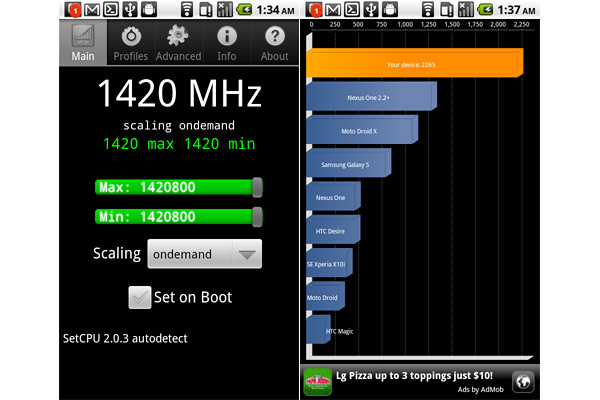Tap Android debug icon in right status bar

390,10
